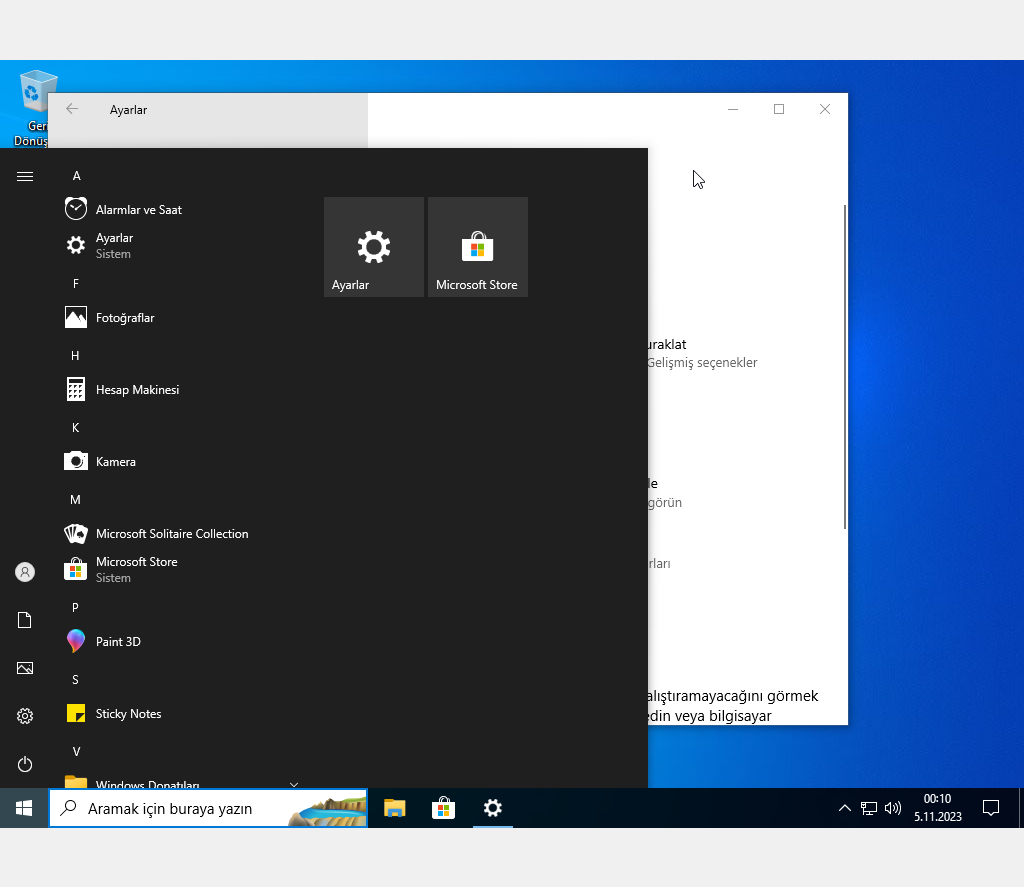Viewport: 1024px width, 887px height.
Task: Expand the Windows Donatıları folder
Action: coord(183,781)
